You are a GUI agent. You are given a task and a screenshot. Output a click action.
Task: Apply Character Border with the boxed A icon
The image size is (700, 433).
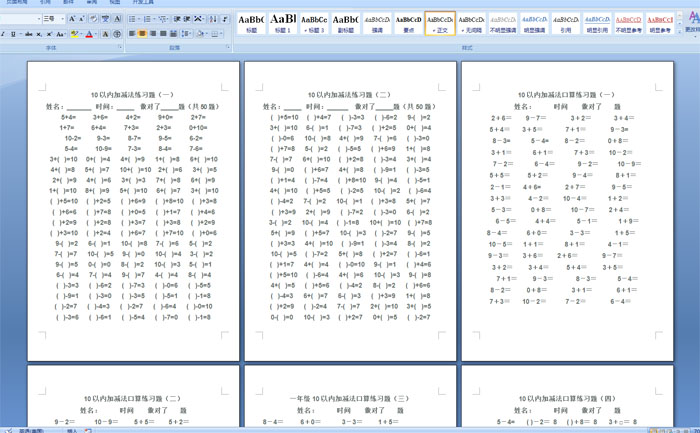point(117,19)
